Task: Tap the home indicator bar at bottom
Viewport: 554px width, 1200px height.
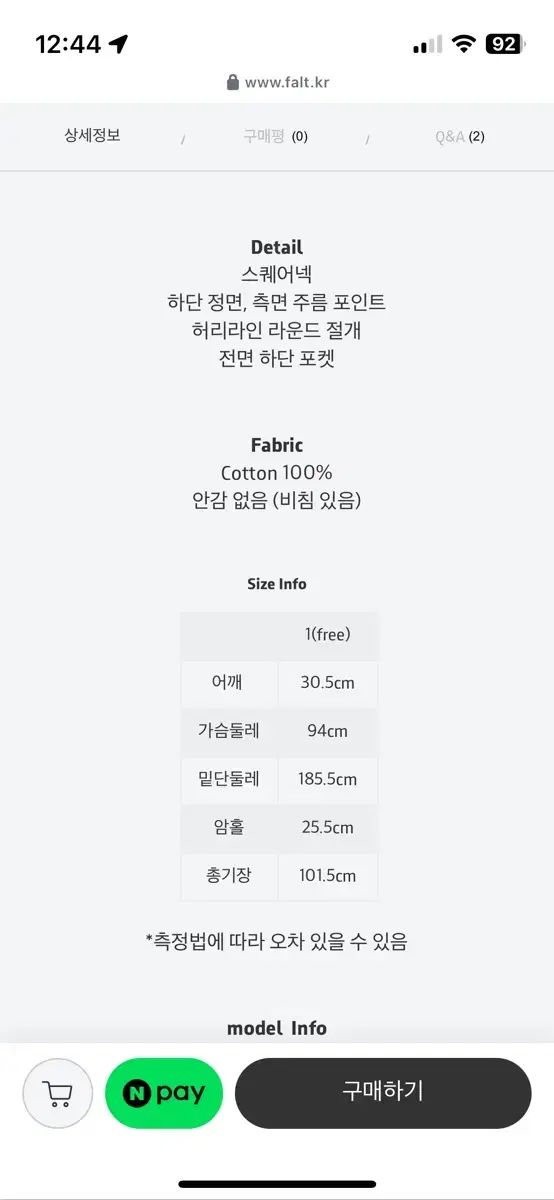Action: [277, 1184]
